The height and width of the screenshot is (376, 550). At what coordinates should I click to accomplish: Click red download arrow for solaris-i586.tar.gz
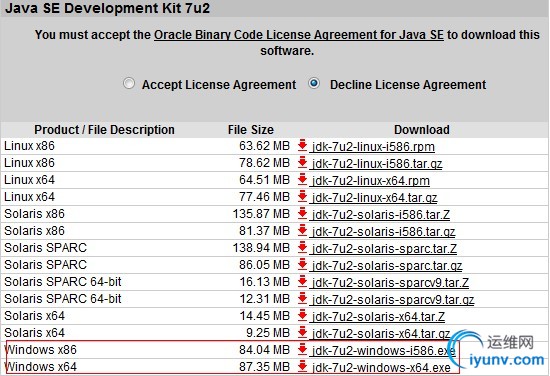[302, 230]
